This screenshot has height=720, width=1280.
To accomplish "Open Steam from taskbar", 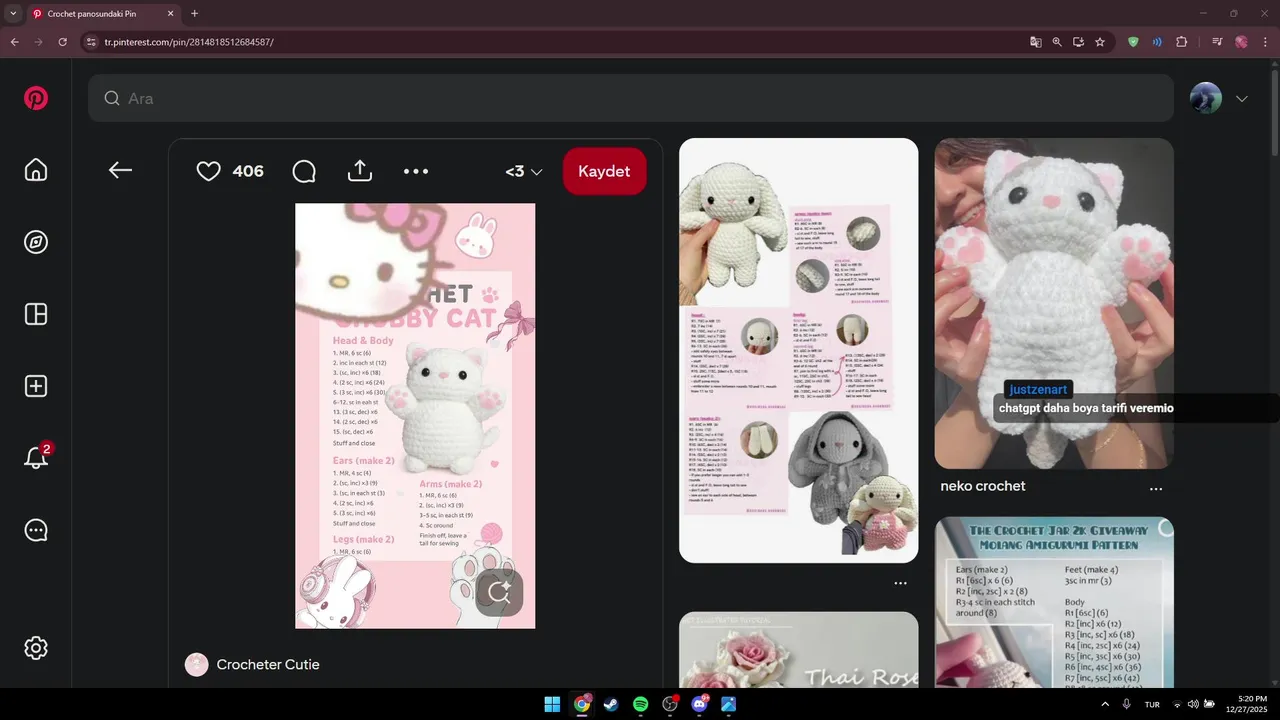I will (611, 704).
